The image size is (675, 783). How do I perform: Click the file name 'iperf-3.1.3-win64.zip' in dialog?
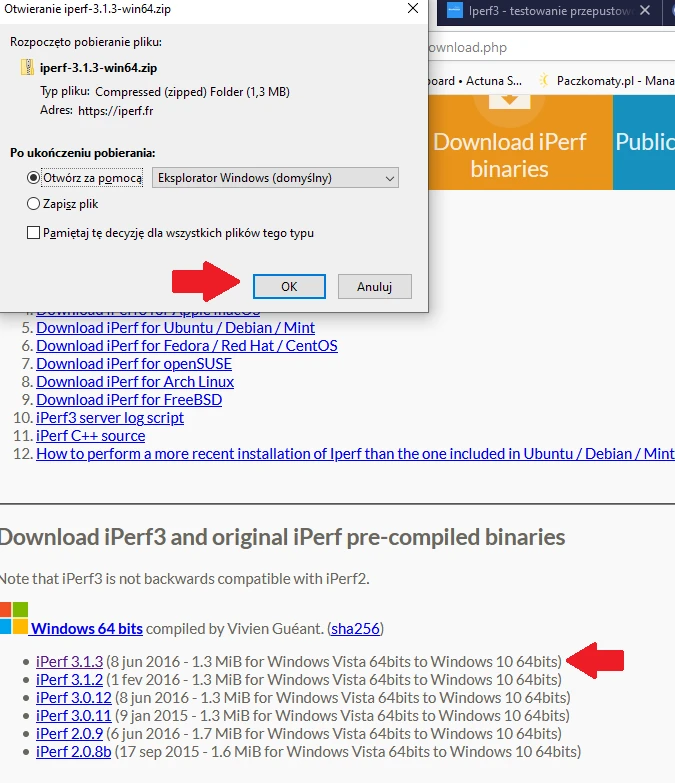(98, 68)
